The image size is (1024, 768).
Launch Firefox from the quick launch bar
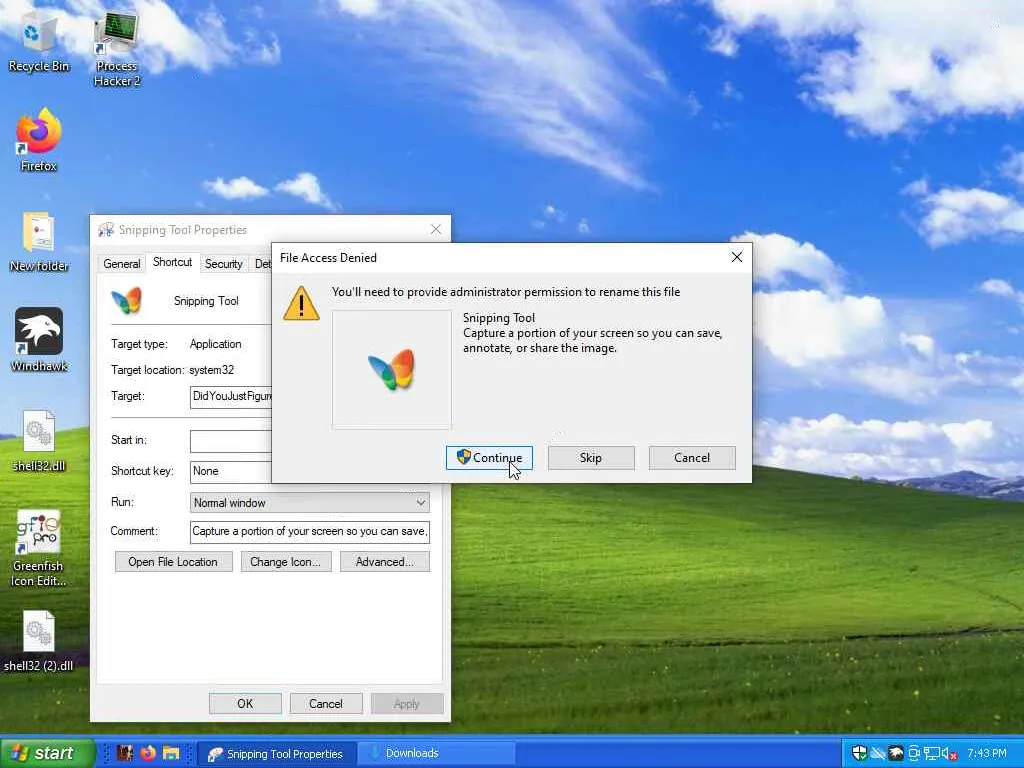[148, 753]
